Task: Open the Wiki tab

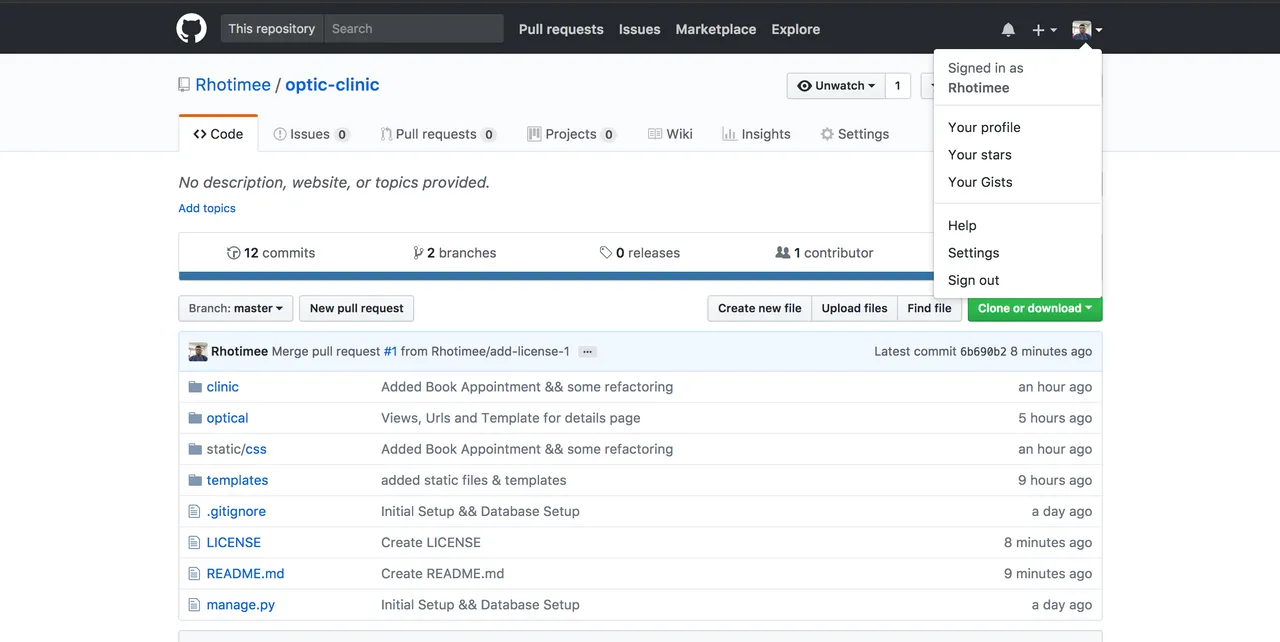Action: (x=670, y=134)
